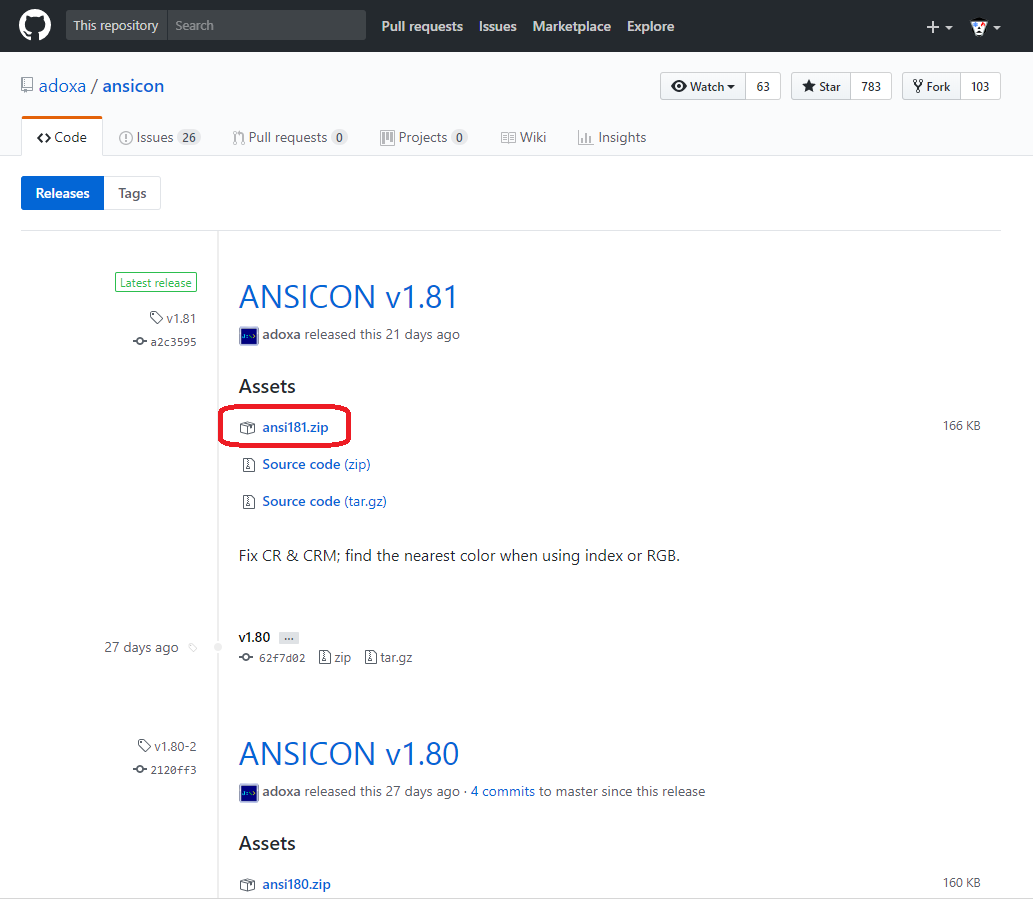The image size is (1033, 899).
Task: Open the ANSICON v1.80 release title
Action: (349, 753)
